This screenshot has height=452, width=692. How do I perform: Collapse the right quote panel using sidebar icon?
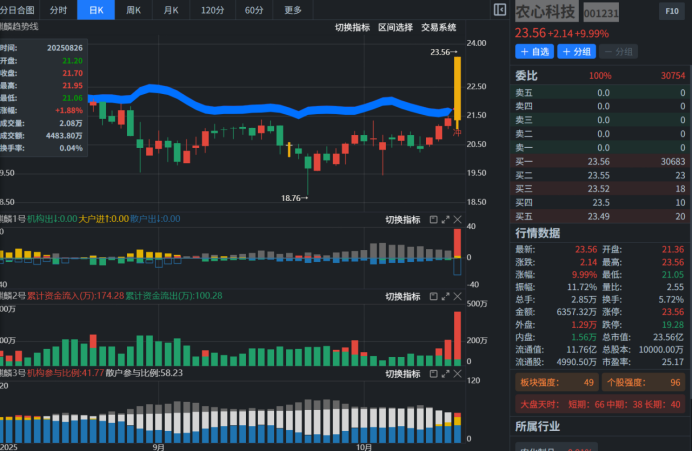tap(500, 10)
